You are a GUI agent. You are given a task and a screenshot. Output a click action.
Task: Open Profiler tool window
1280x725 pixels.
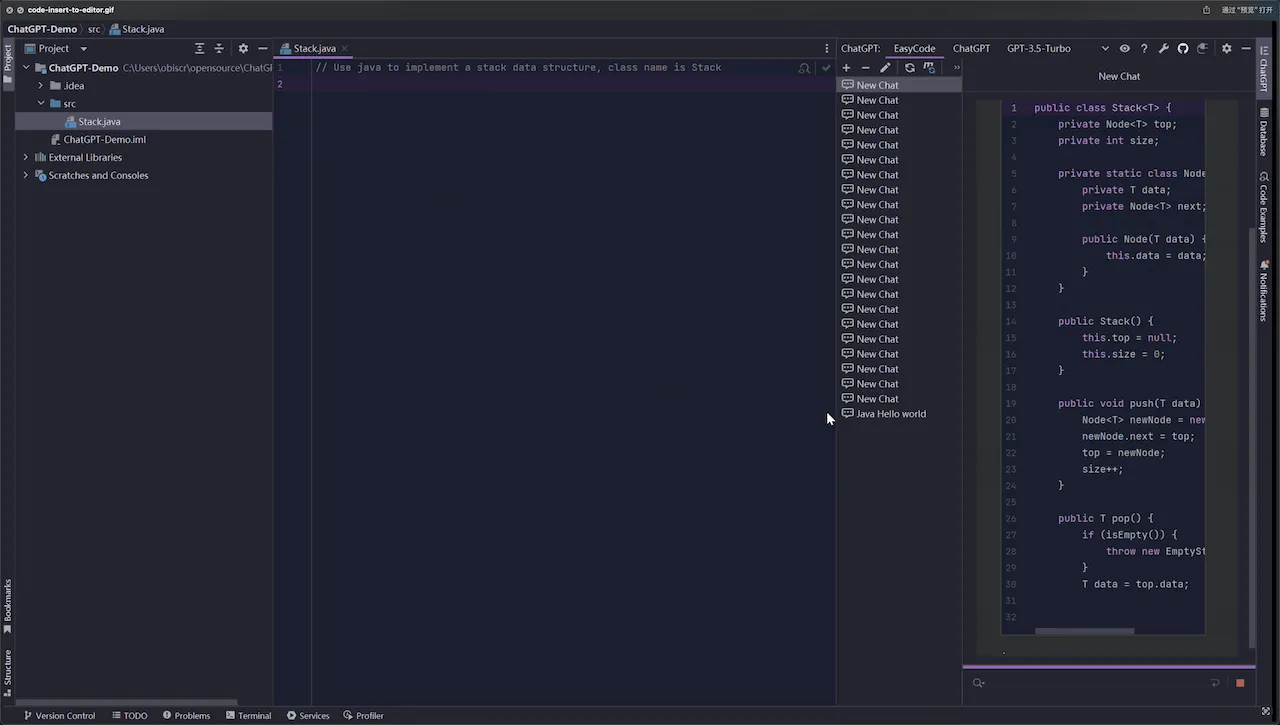(x=363, y=716)
